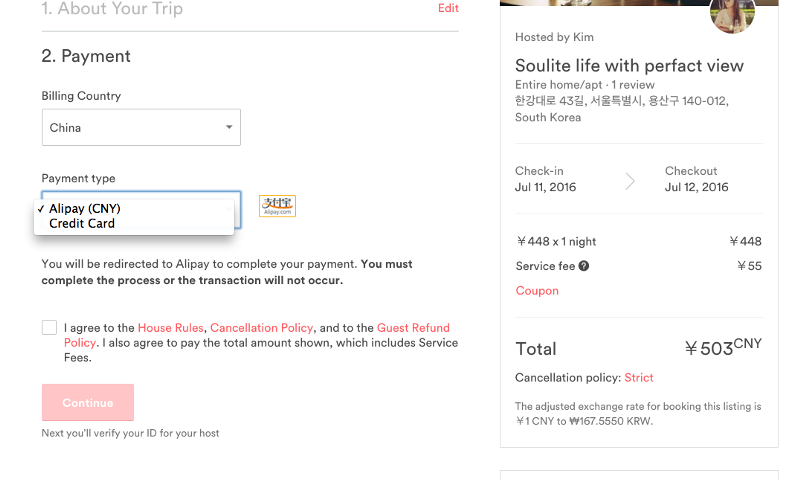The width and height of the screenshot is (800, 480).
Task: Click the Strict cancellation policy link
Action: point(638,378)
